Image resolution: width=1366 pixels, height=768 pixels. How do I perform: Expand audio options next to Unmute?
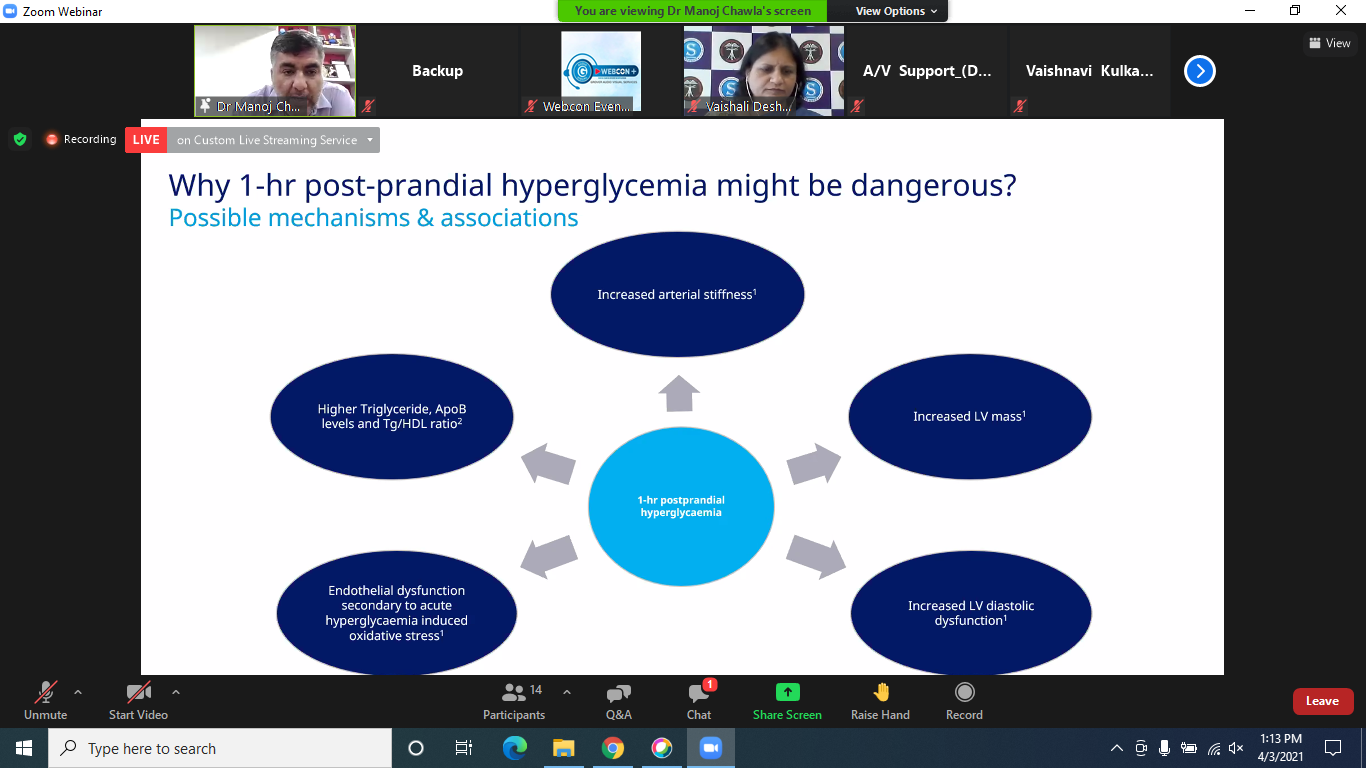[78, 692]
